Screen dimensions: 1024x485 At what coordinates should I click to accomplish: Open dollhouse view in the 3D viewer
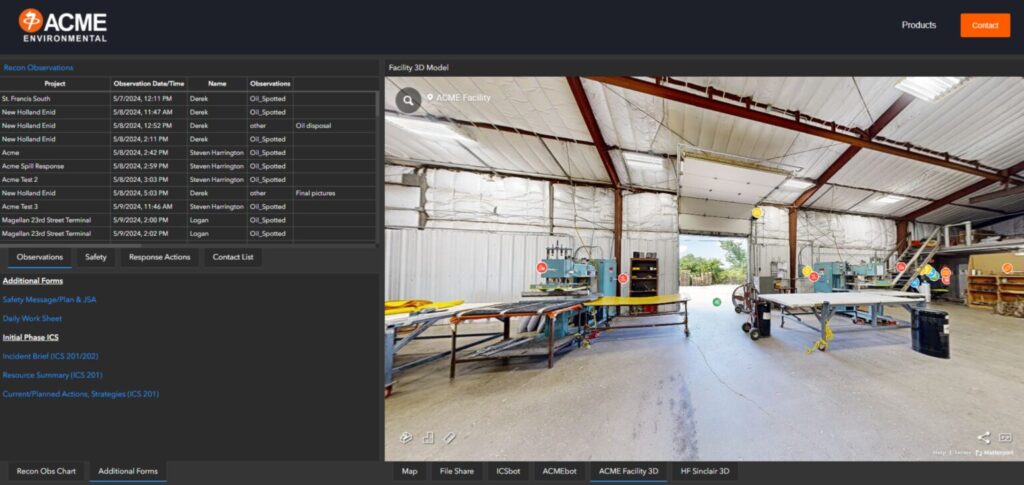(x=406, y=438)
